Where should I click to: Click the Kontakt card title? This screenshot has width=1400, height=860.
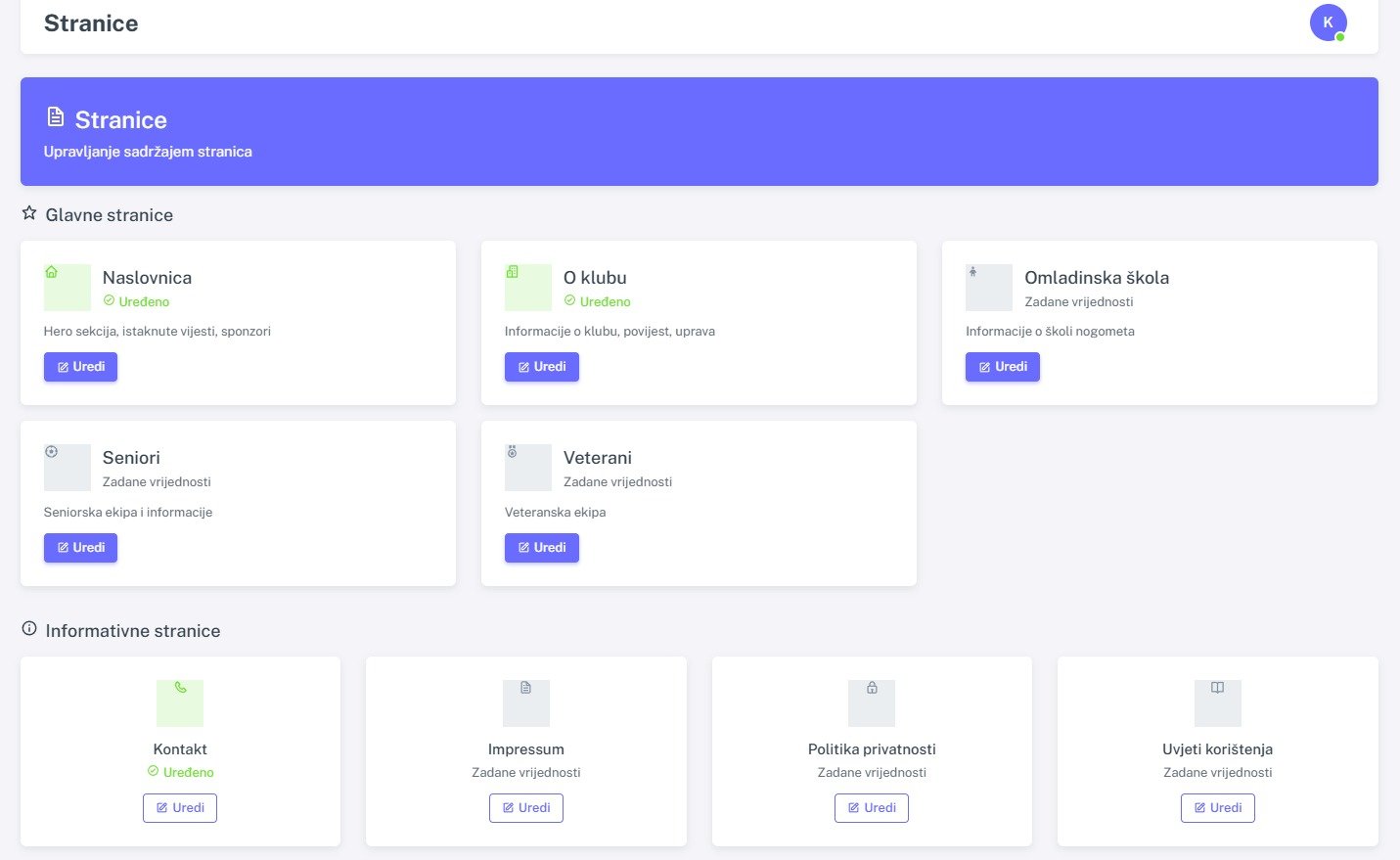180,749
